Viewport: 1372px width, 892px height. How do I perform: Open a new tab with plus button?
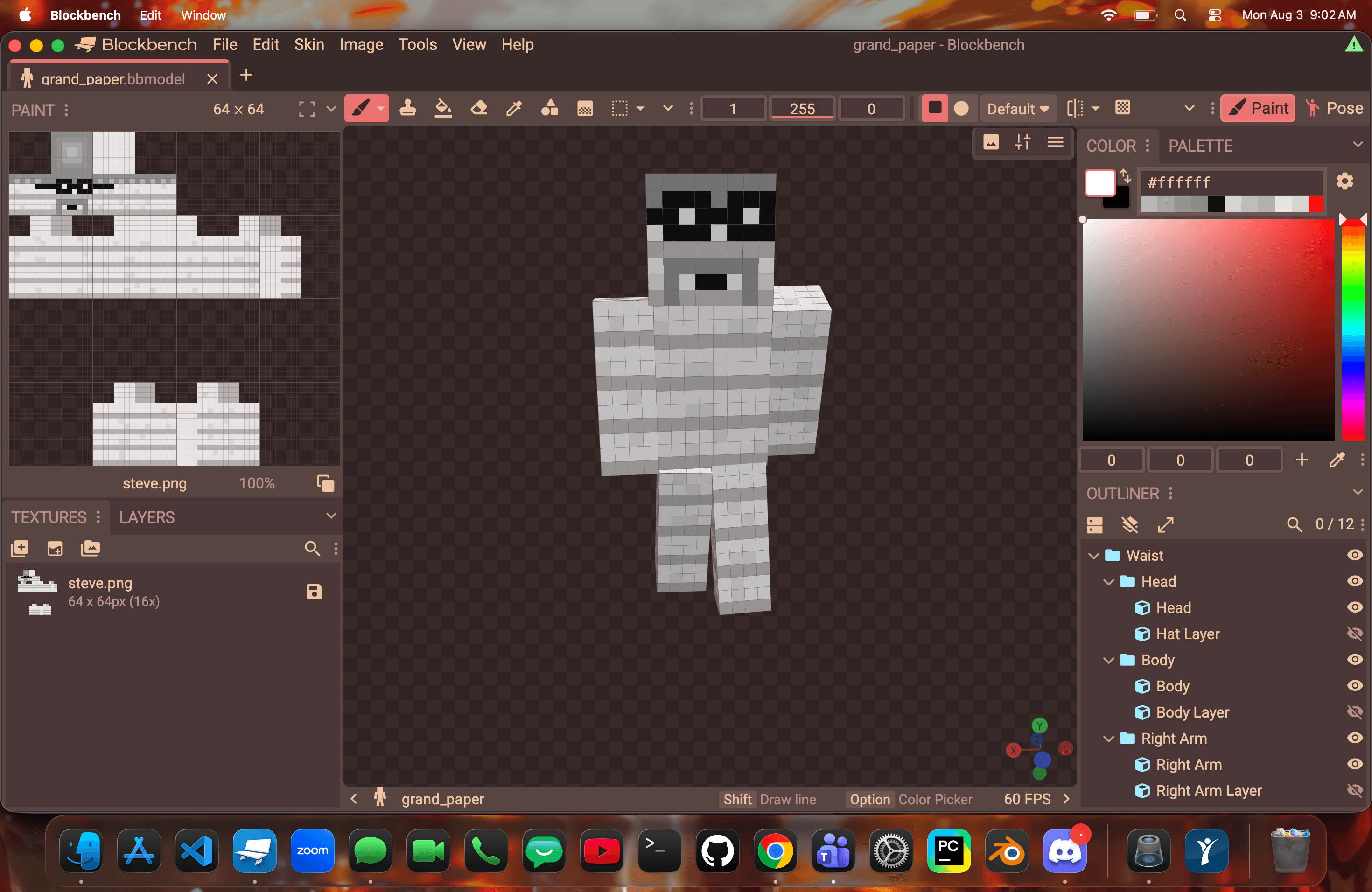tap(246, 75)
